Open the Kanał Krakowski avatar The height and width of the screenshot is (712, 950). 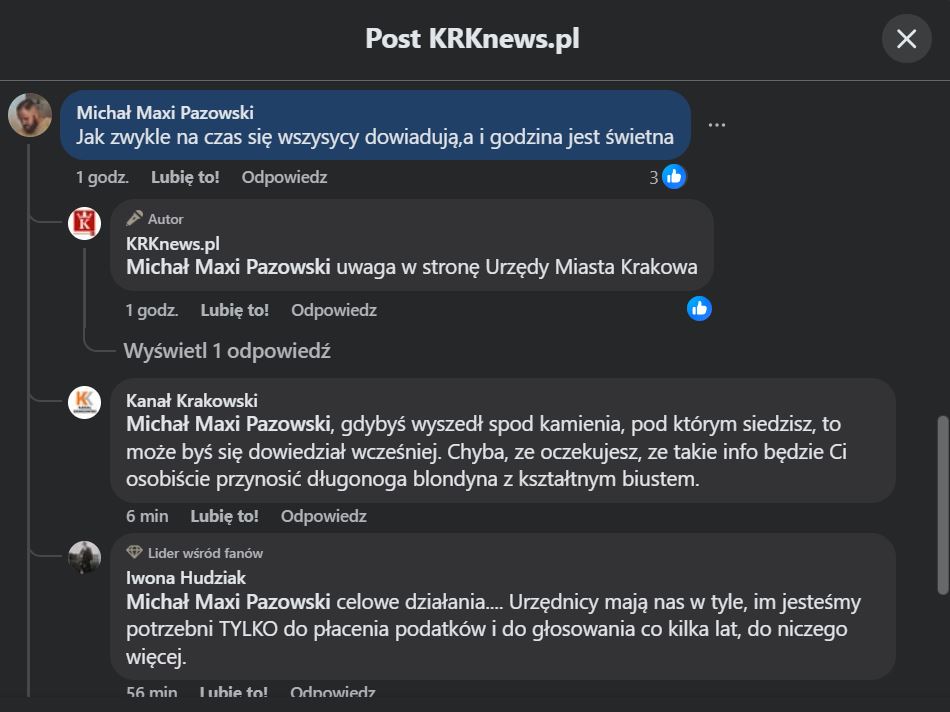coord(84,402)
